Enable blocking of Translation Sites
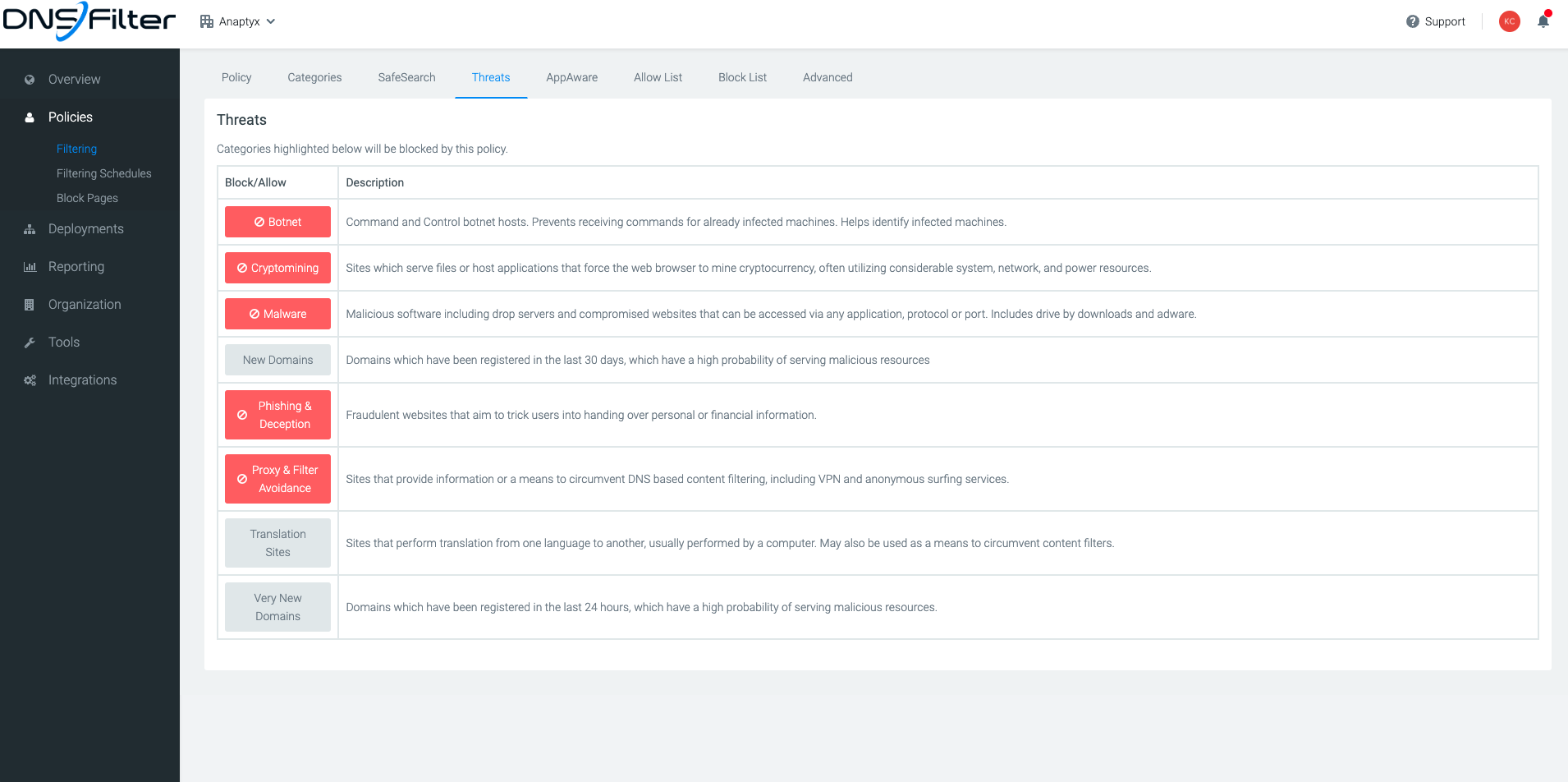1568x782 pixels. click(x=277, y=543)
